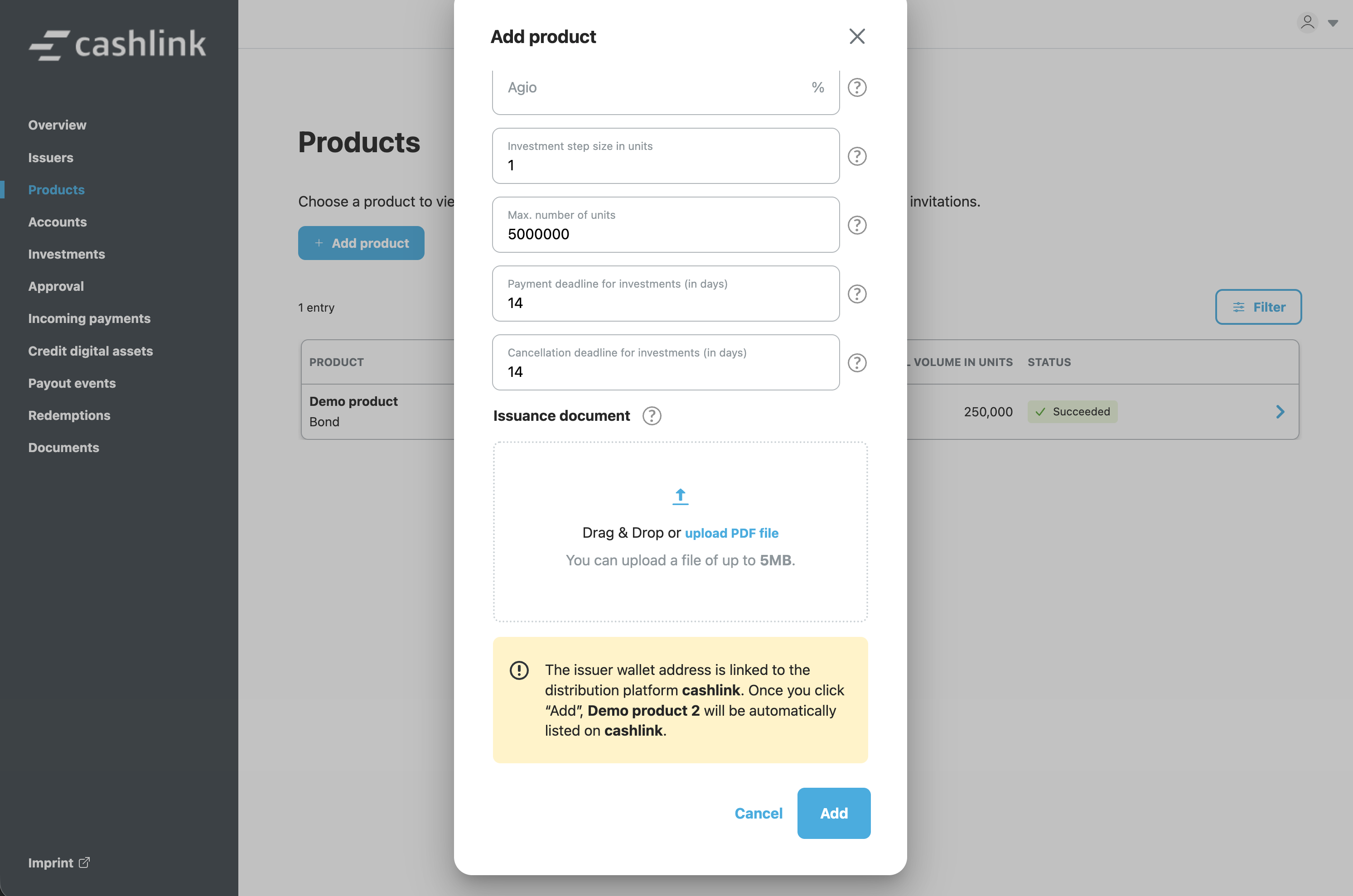Image resolution: width=1353 pixels, height=896 pixels.
Task: Click help icon beside Max. number of units
Action: coord(856,225)
